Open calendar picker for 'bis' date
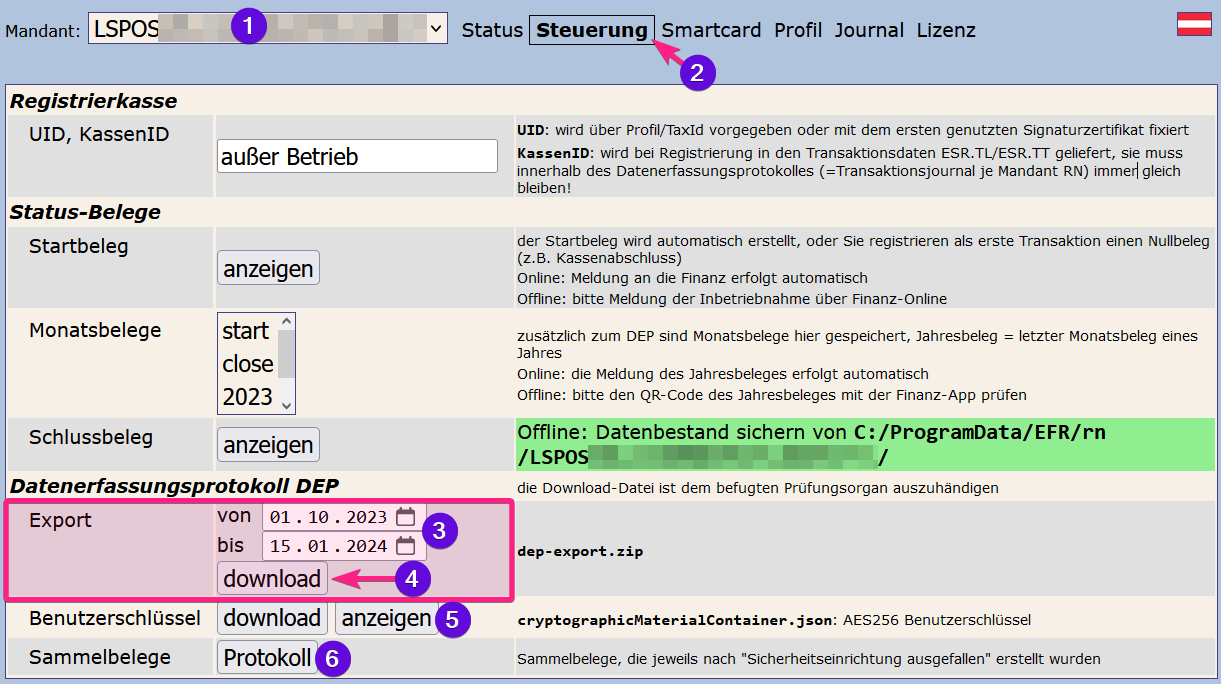 click(x=405, y=546)
